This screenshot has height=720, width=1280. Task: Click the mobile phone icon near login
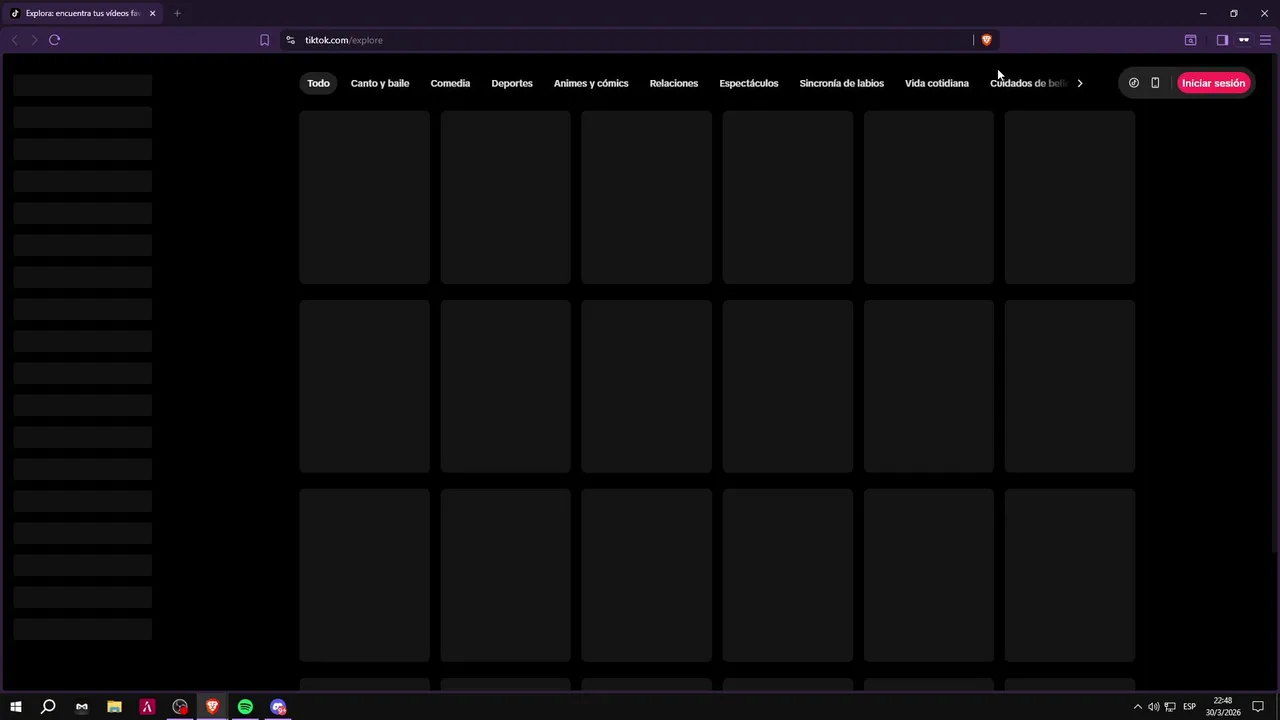point(1155,83)
